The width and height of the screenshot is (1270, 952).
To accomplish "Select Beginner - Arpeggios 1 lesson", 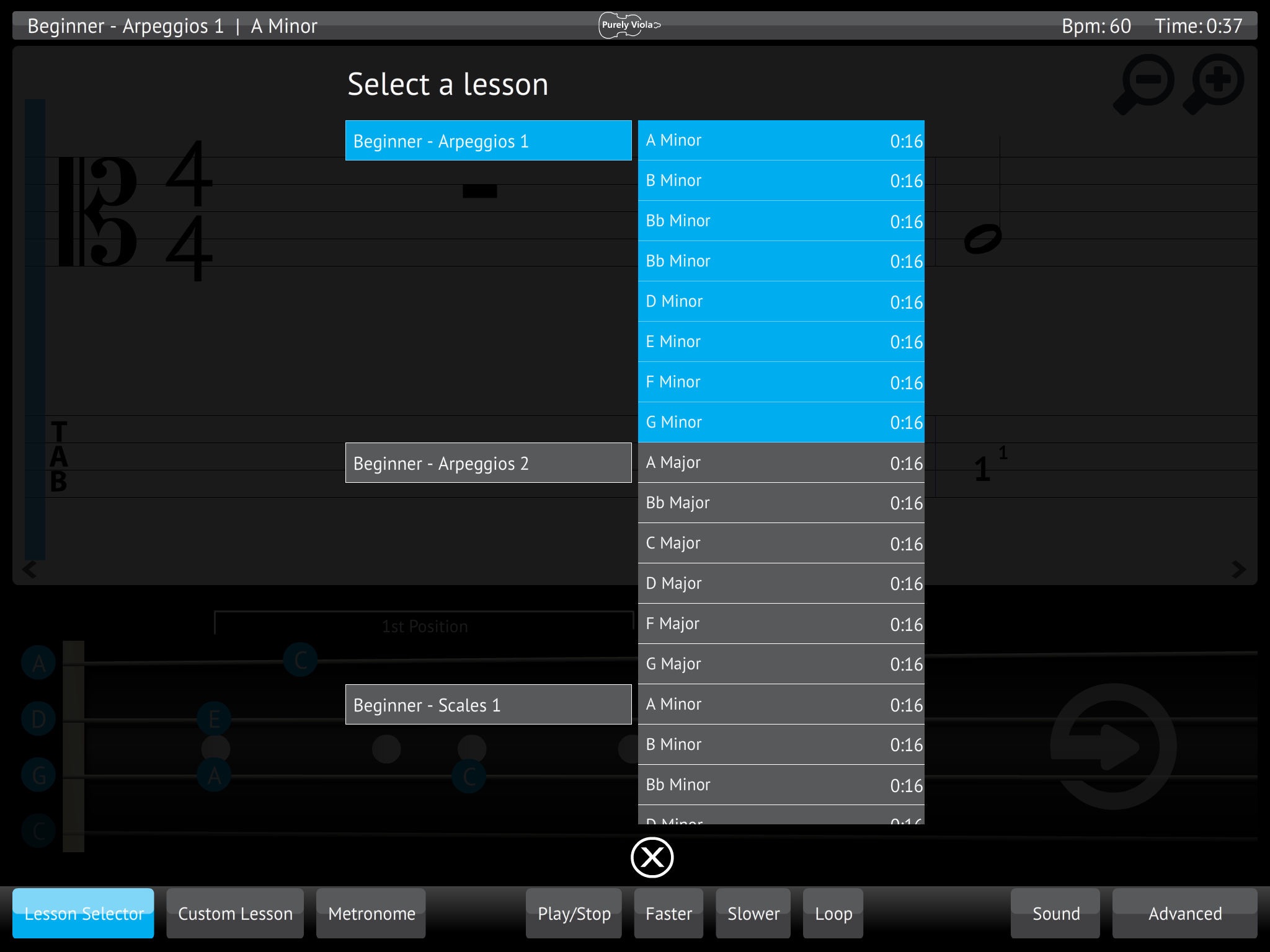I will (x=489, y=140).
